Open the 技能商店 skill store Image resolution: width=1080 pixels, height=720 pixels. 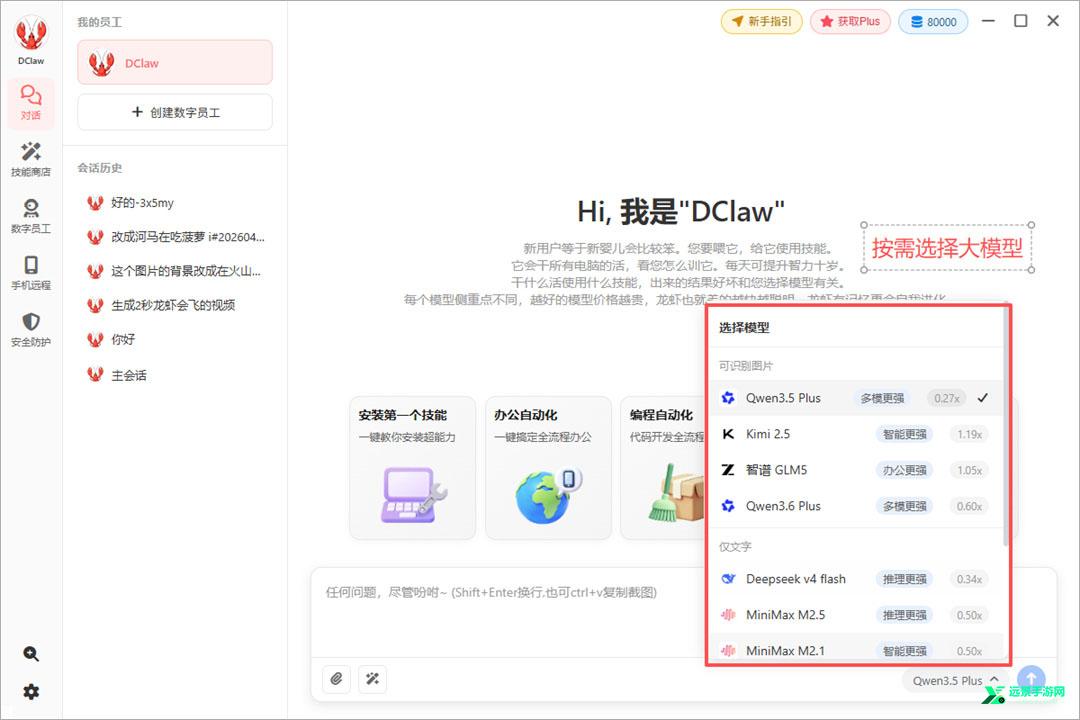coord(31,159)
